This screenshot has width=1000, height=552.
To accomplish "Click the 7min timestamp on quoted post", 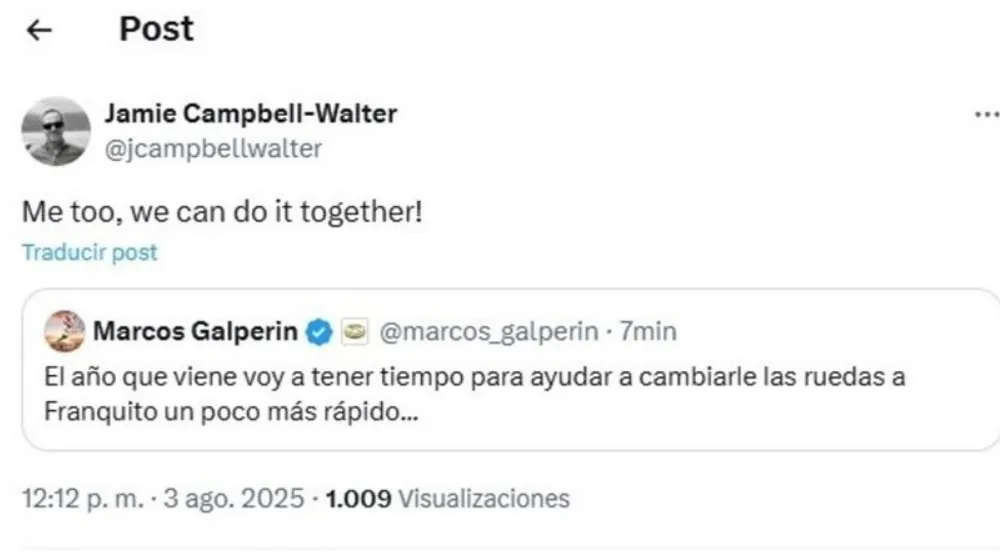I will pyautogui.click(x=648, y=332).
